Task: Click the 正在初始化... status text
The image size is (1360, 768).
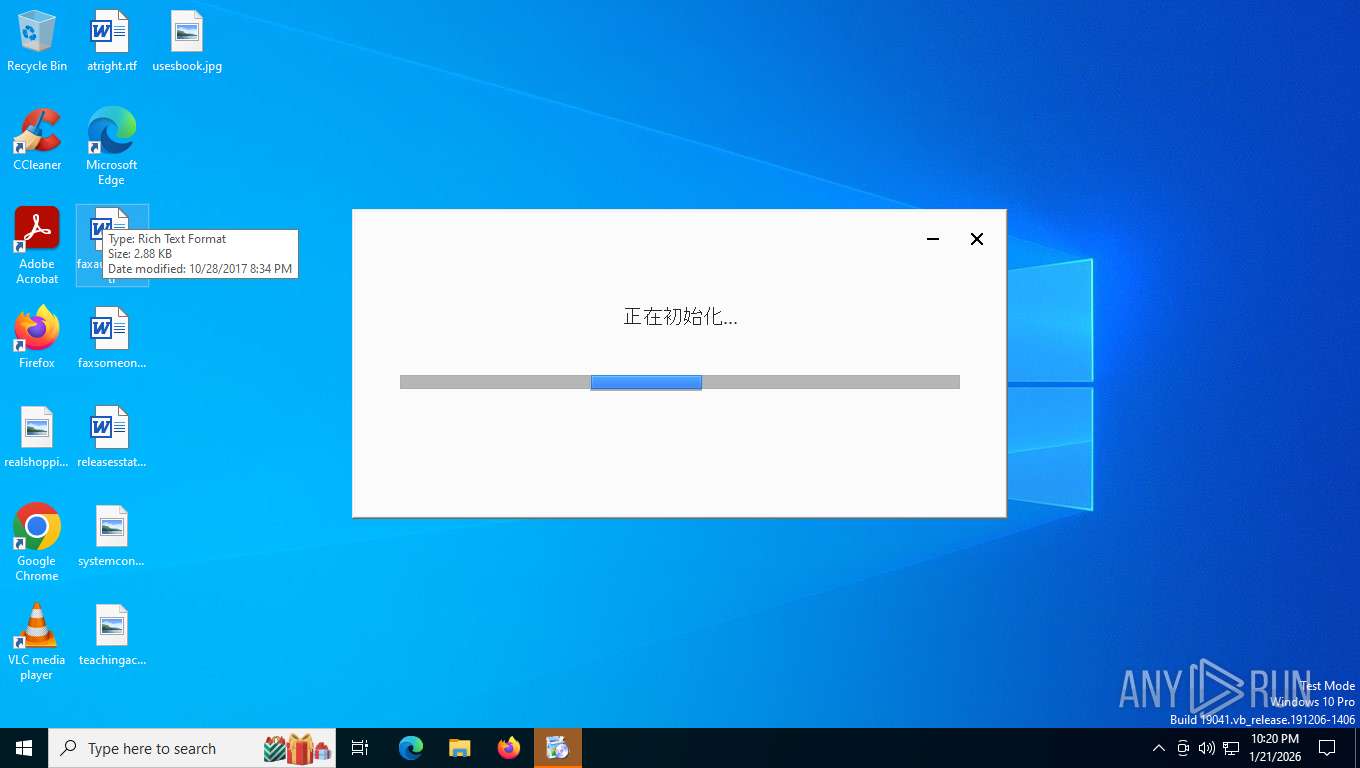Action: coord(680,317)
